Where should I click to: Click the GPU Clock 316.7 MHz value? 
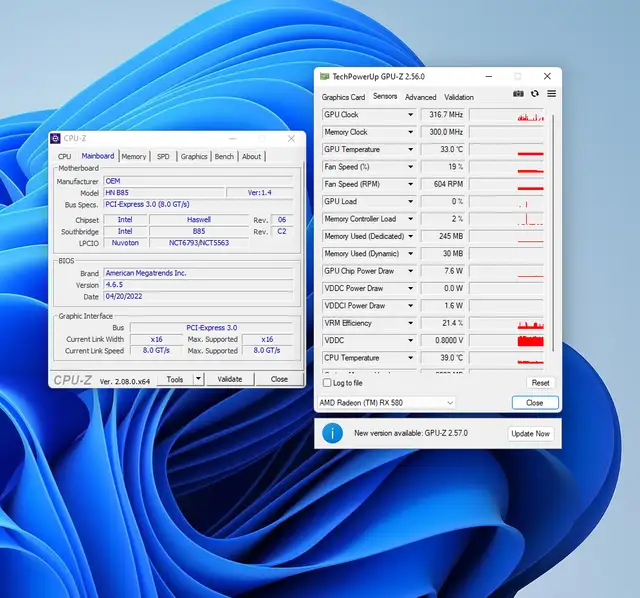442,115
